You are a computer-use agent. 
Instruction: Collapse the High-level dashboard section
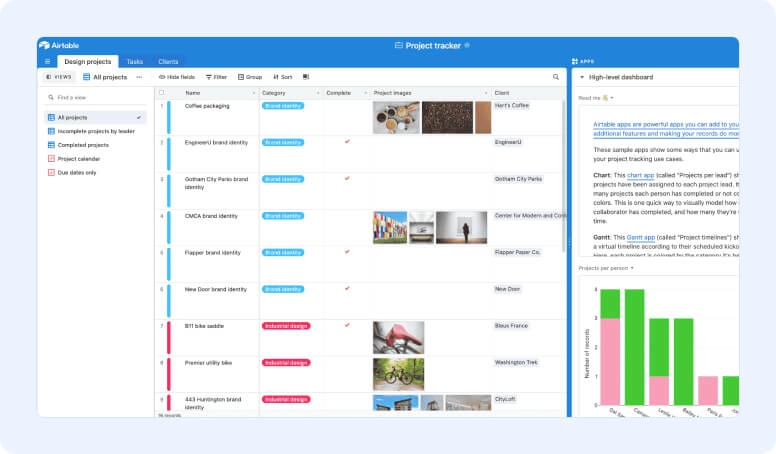582,77
